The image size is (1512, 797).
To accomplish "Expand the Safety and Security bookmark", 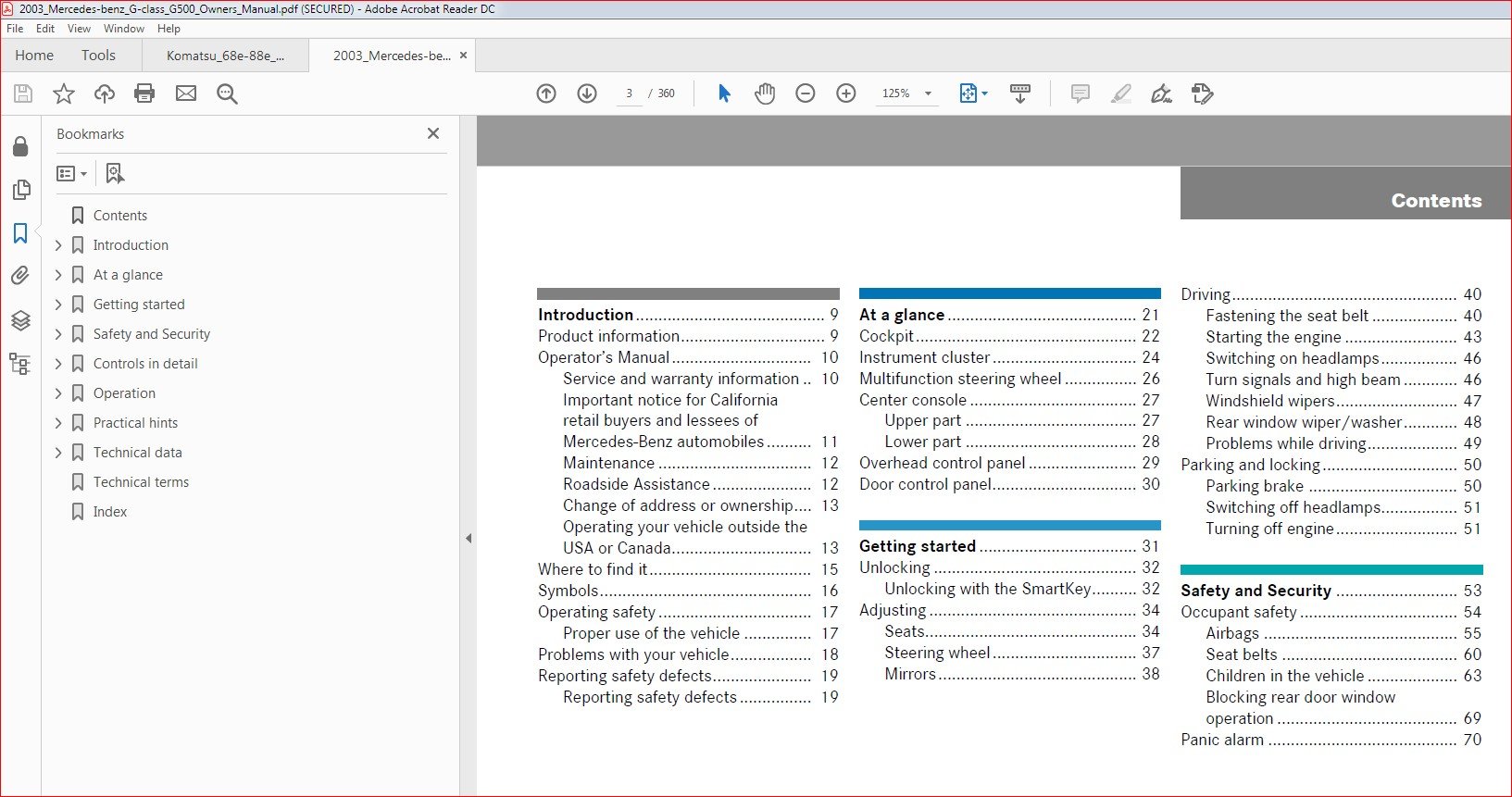I will (58, 334).
